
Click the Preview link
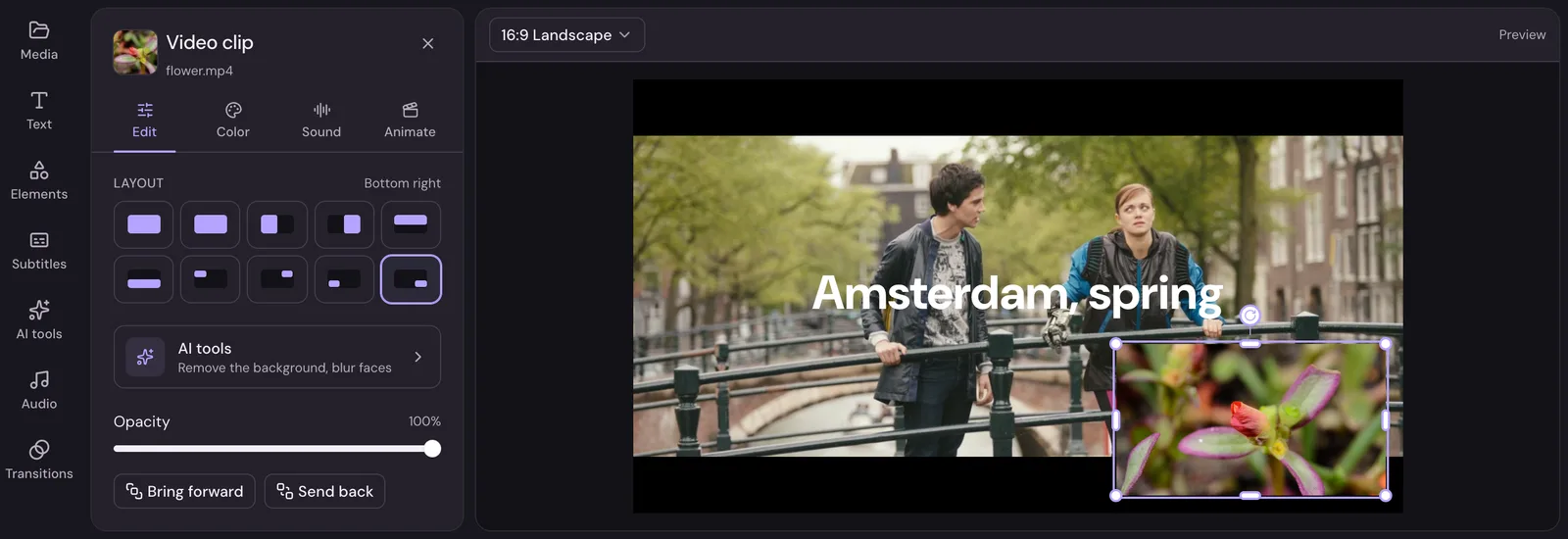(1522, 34)
